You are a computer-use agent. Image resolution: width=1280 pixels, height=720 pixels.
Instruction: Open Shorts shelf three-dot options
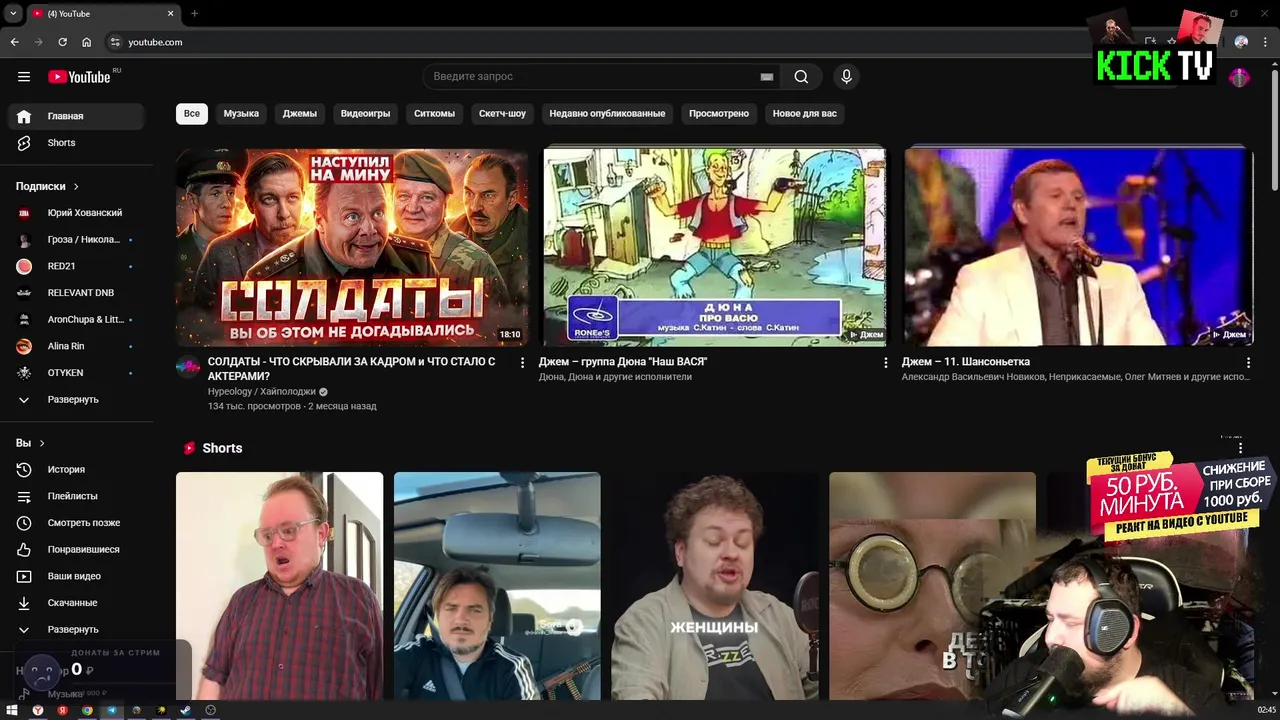click(x=1240, y=448)
